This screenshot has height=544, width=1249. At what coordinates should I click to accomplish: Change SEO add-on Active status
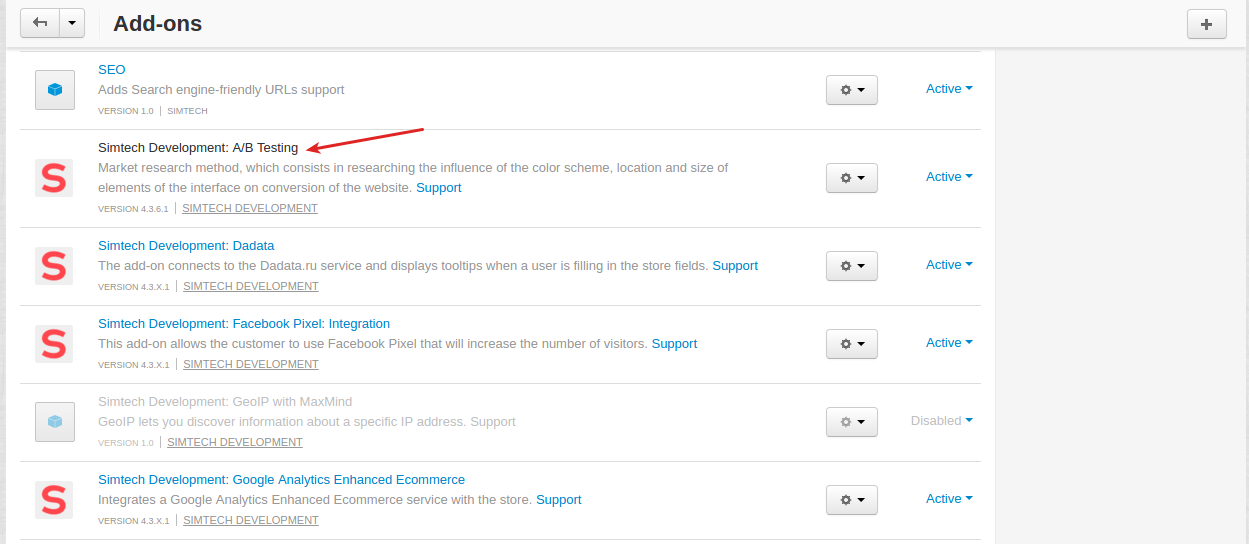950,89
